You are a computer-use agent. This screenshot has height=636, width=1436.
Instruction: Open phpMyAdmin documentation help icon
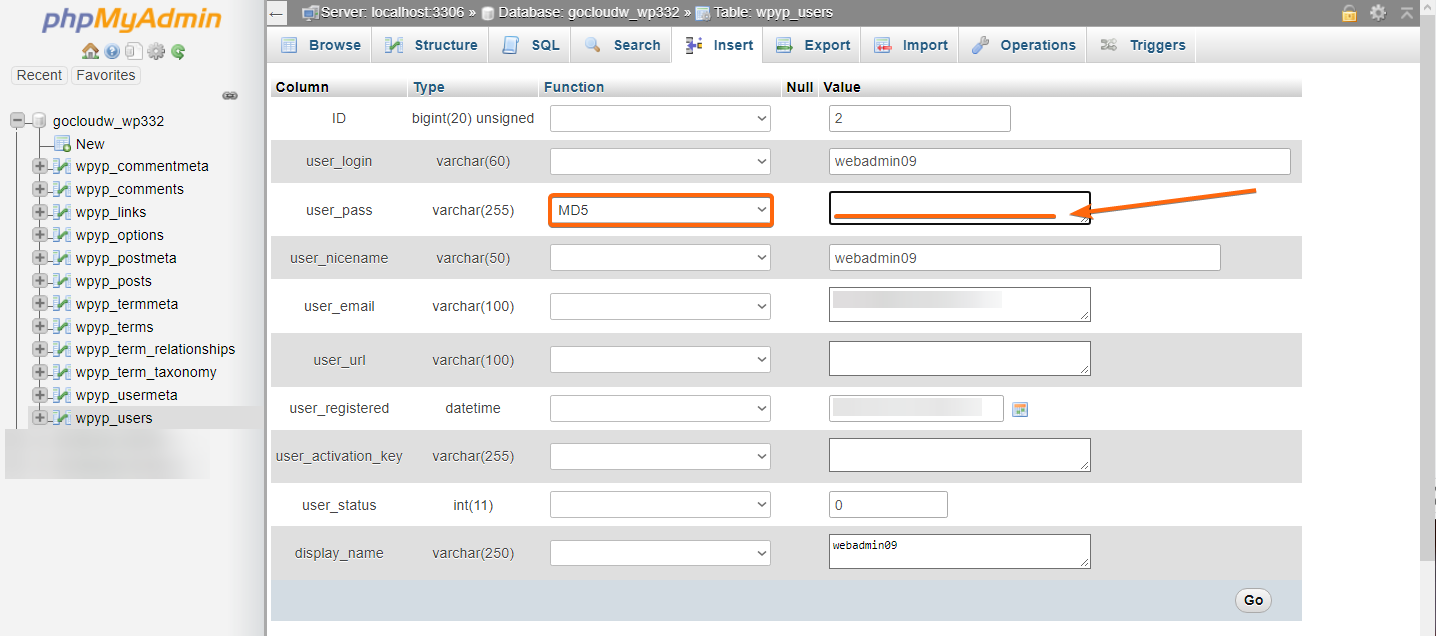tap(112, 52)
